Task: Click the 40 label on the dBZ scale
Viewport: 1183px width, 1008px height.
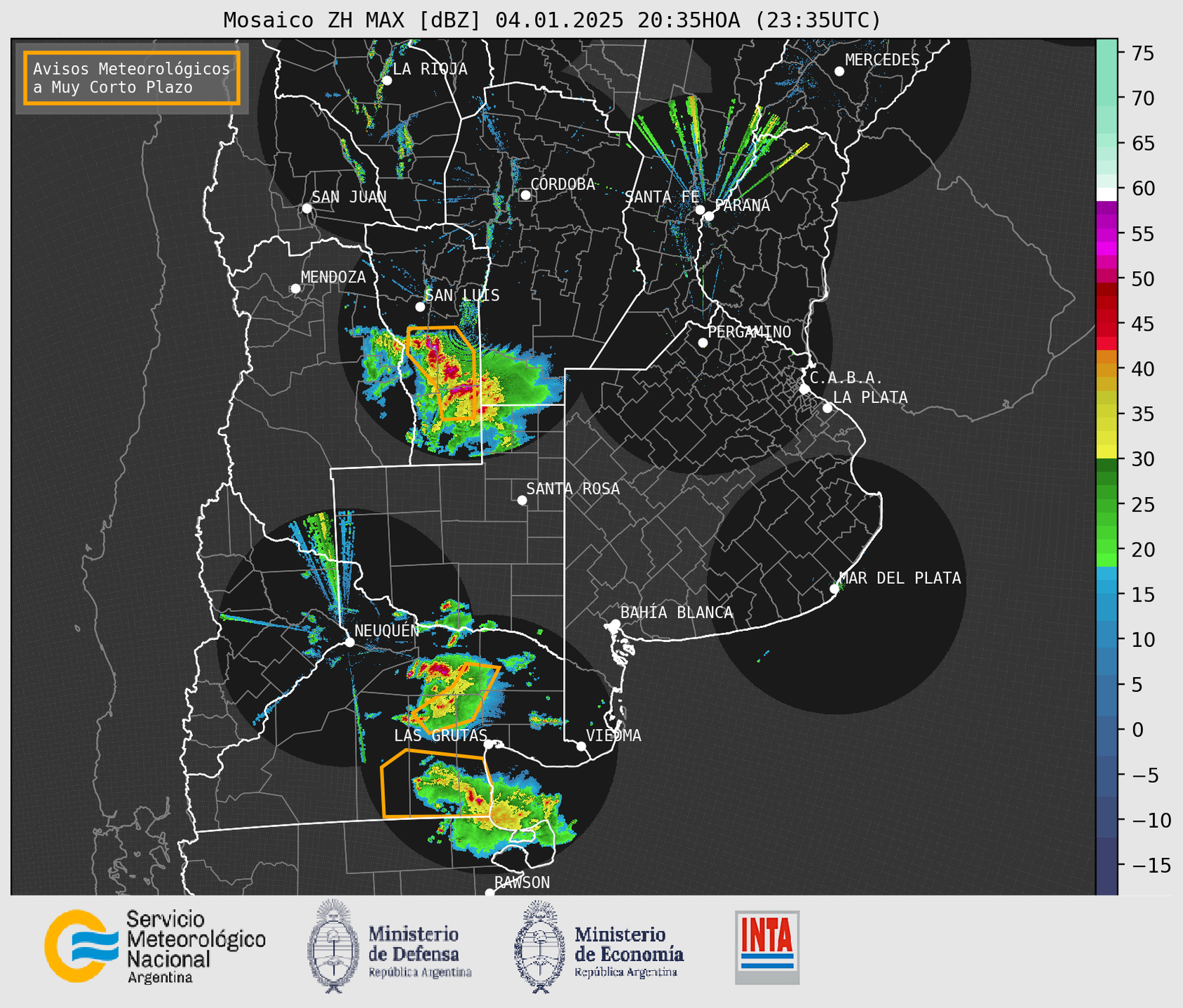Action: point(1142,369)
